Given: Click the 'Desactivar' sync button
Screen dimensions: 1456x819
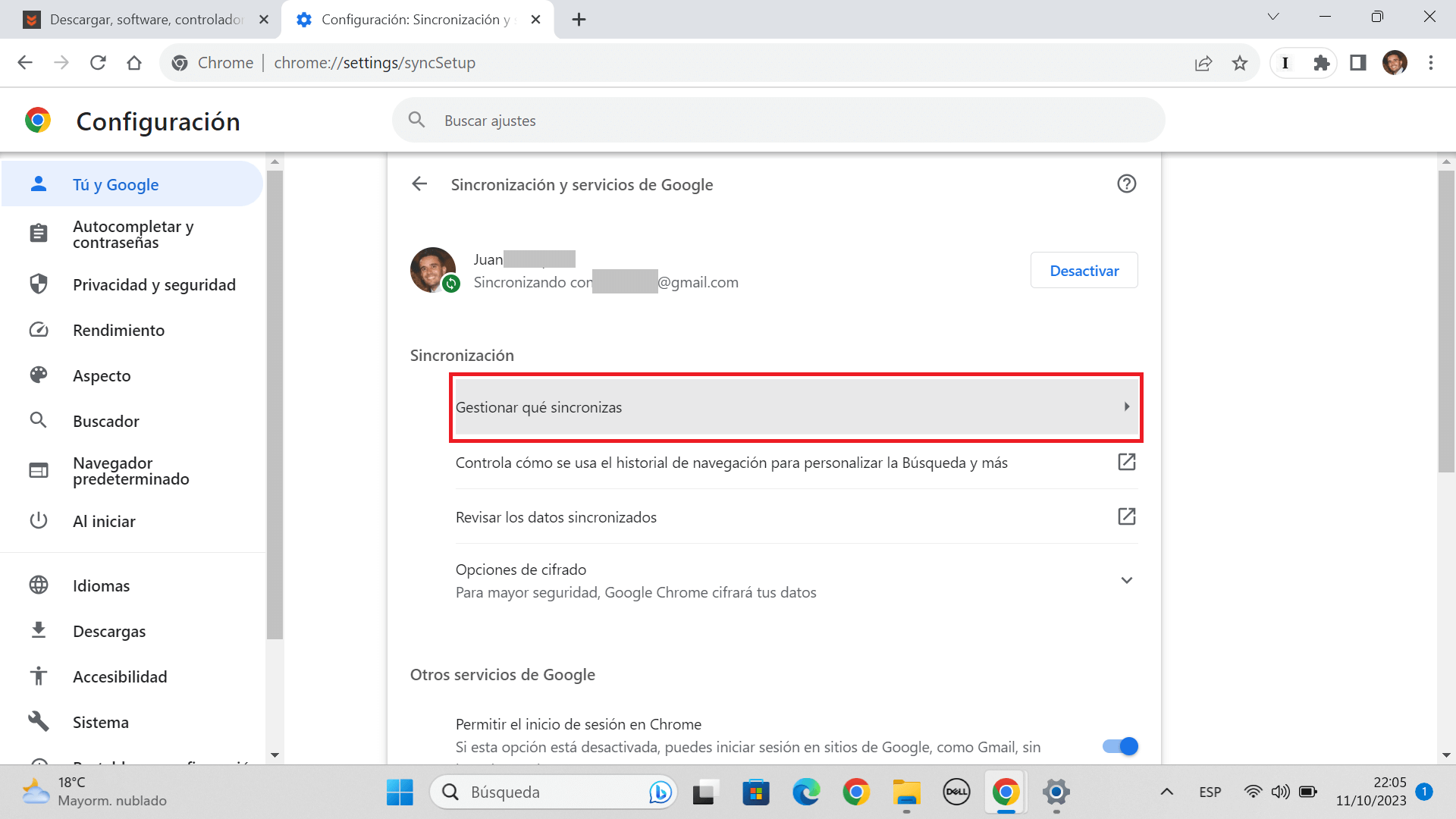Looking at the screenshot, I should (x=1084, y=270).
